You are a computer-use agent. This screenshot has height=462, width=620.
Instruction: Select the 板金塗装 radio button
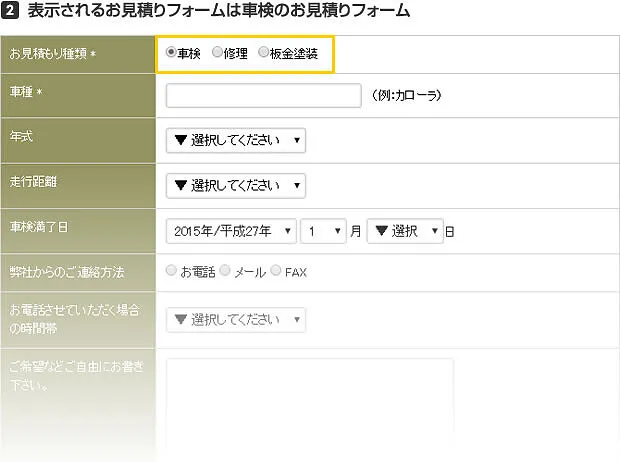coord(263,52)
